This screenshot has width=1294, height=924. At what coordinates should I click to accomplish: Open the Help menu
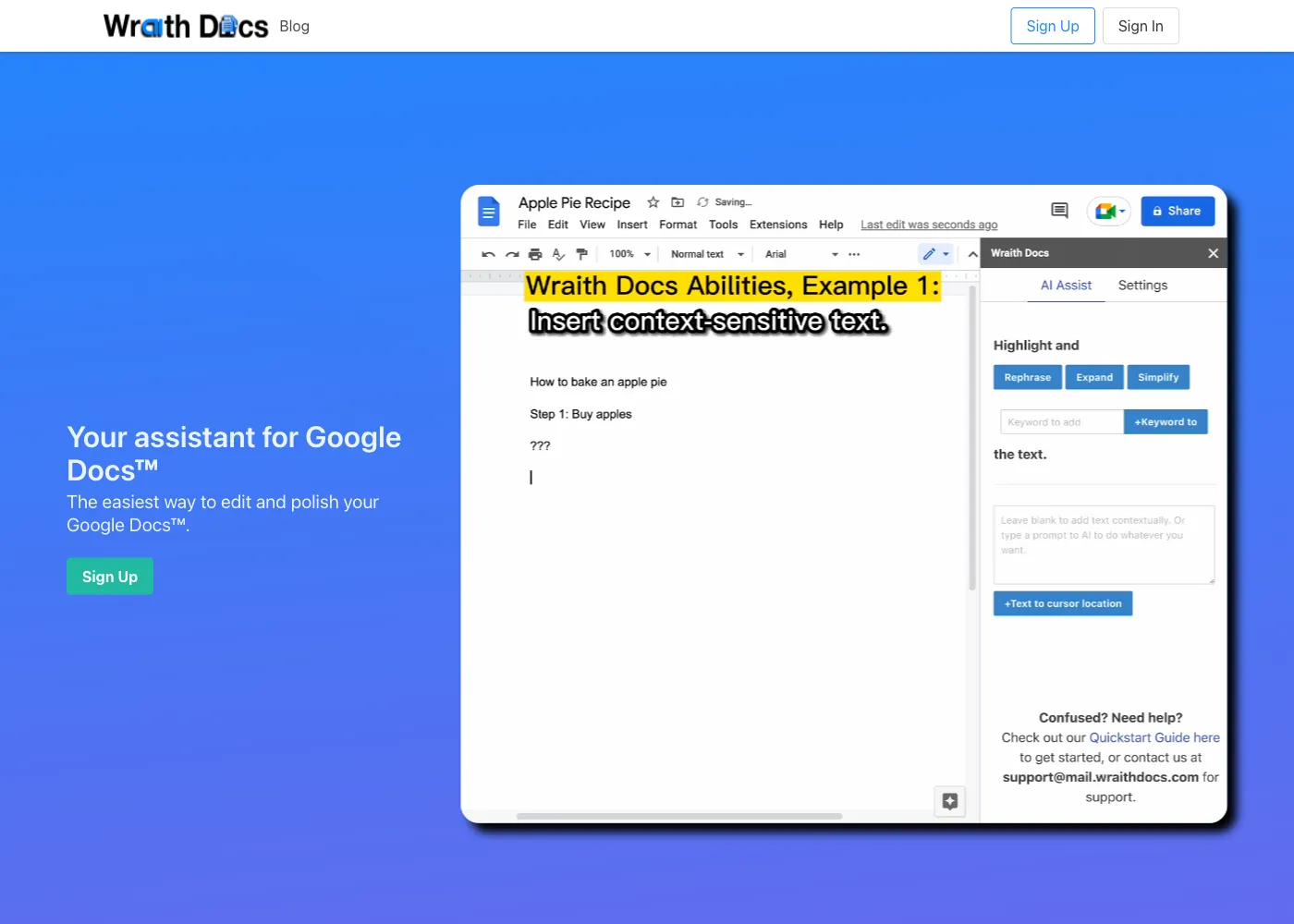(831, 225)
